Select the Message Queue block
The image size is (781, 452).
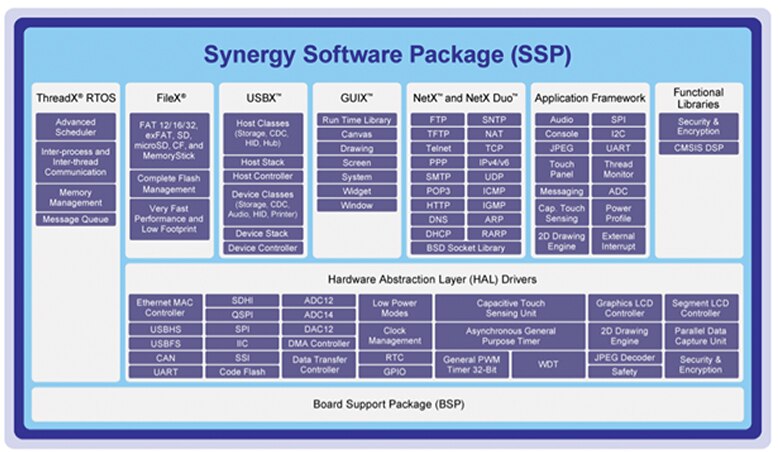[76, 219]
